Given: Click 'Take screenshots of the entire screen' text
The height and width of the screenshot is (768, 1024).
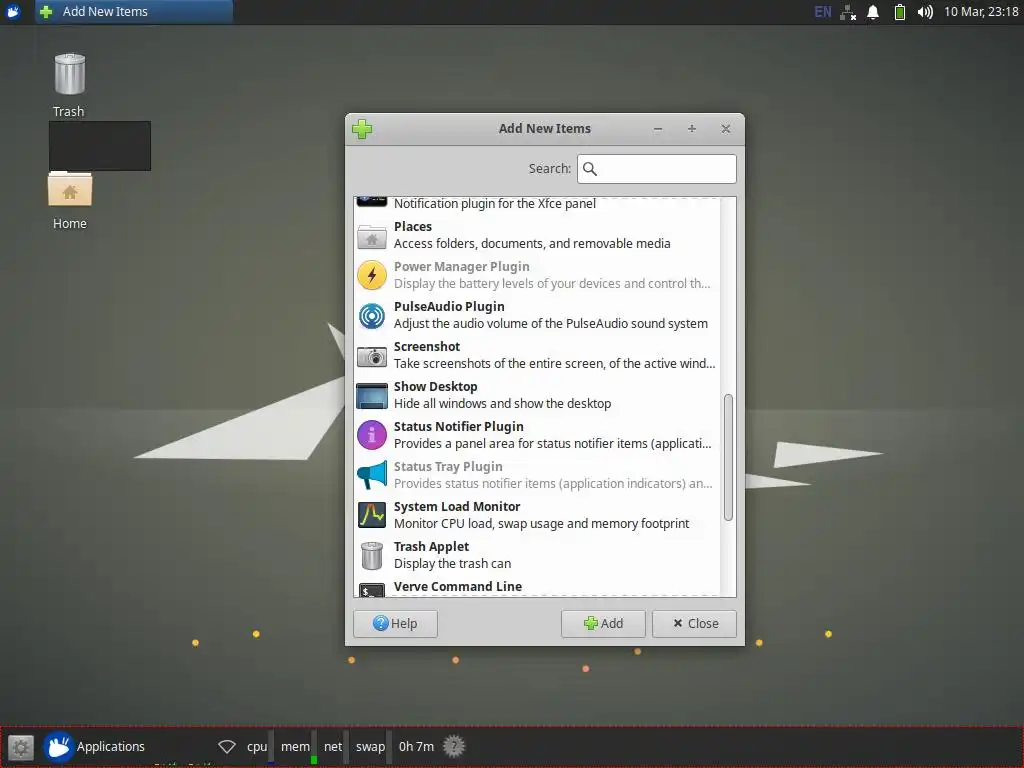Looking at the screenshot, I should [x=554, y=364].
